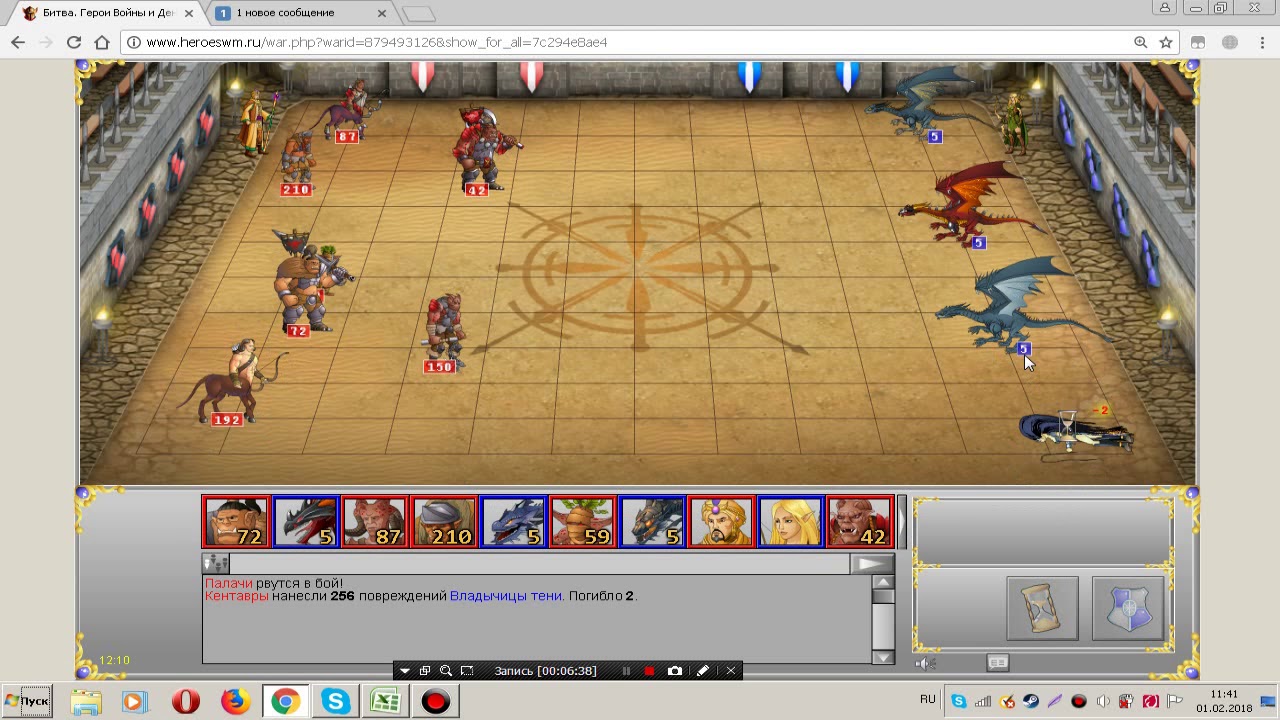Screen dimensions: 1280x720
Task: Click the heroeswm.ru address bar
Action: pyautogui.click(x=640, y=42)
